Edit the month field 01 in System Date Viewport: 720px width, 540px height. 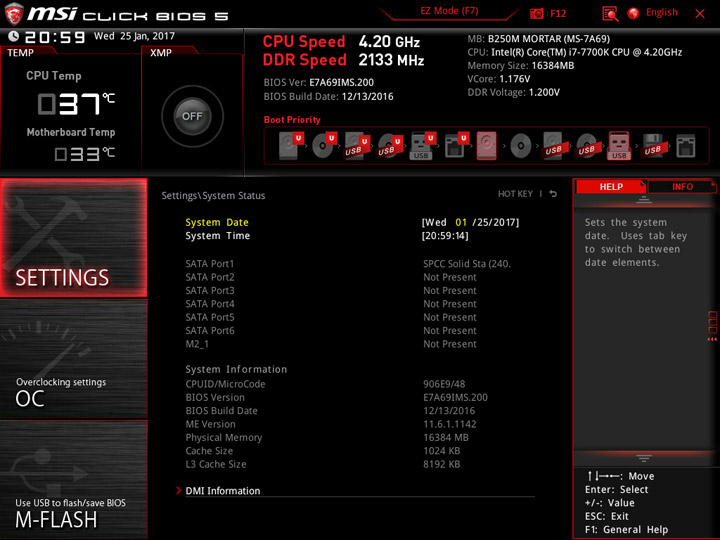click(461, 222)
